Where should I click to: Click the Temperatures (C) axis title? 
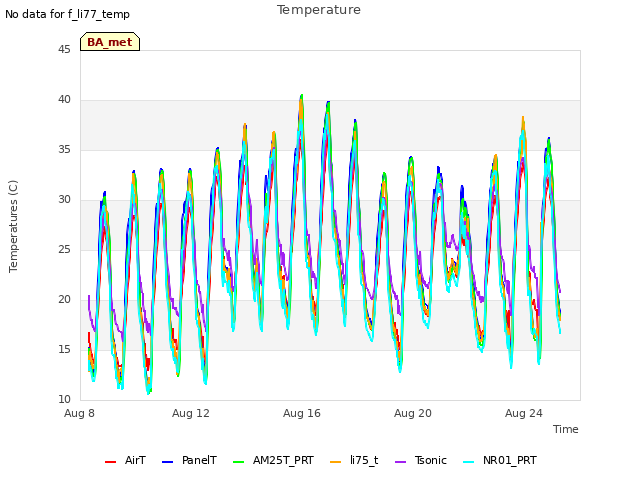tap(13, 226)
